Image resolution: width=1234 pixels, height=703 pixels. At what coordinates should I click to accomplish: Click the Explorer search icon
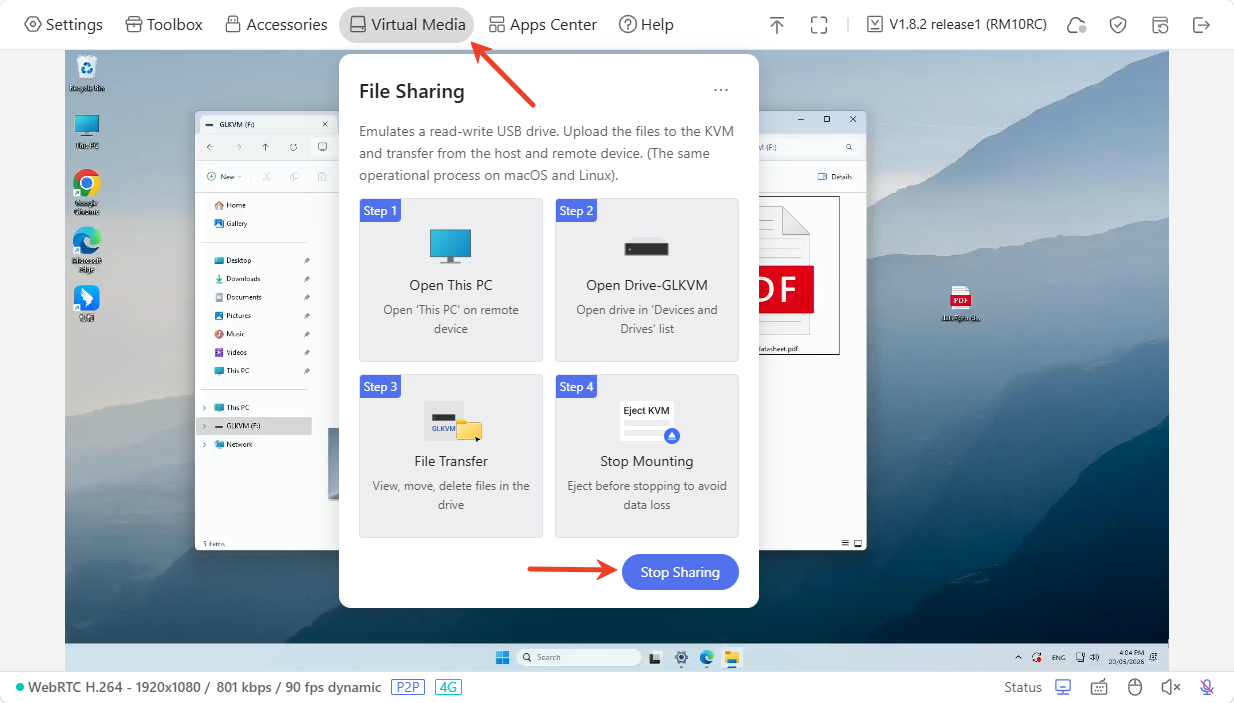tap(849, 147)
